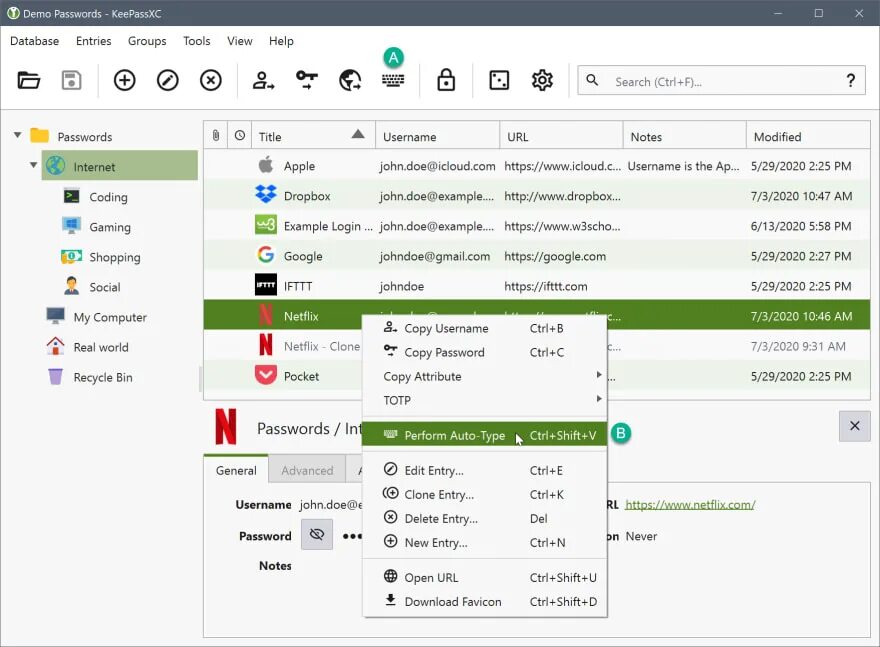Open the Recycle Bin group
This screenshot has width=880, height=647.
[x=103, y=377]
